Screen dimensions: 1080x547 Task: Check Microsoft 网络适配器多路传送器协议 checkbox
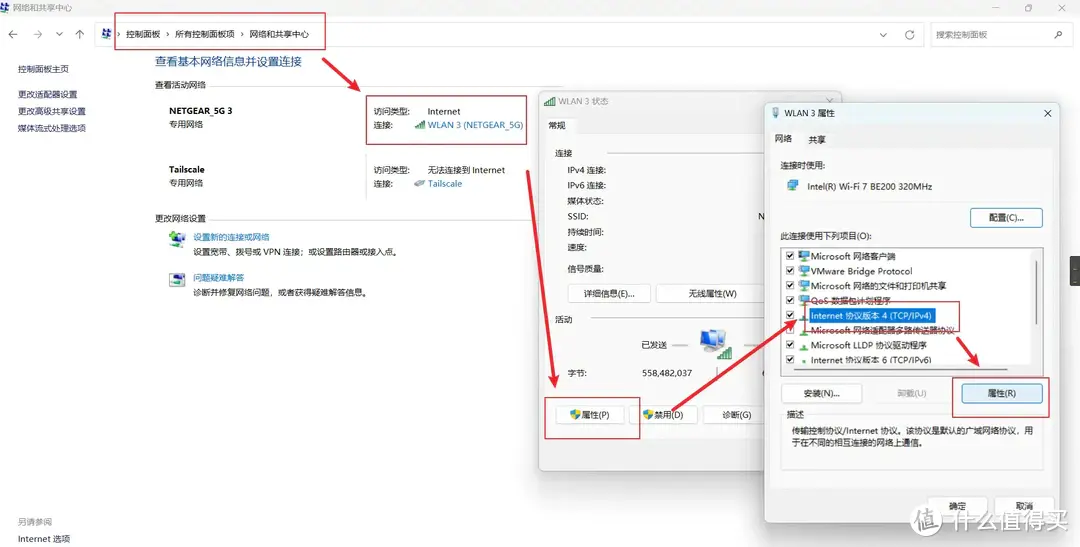coord(790,330)
